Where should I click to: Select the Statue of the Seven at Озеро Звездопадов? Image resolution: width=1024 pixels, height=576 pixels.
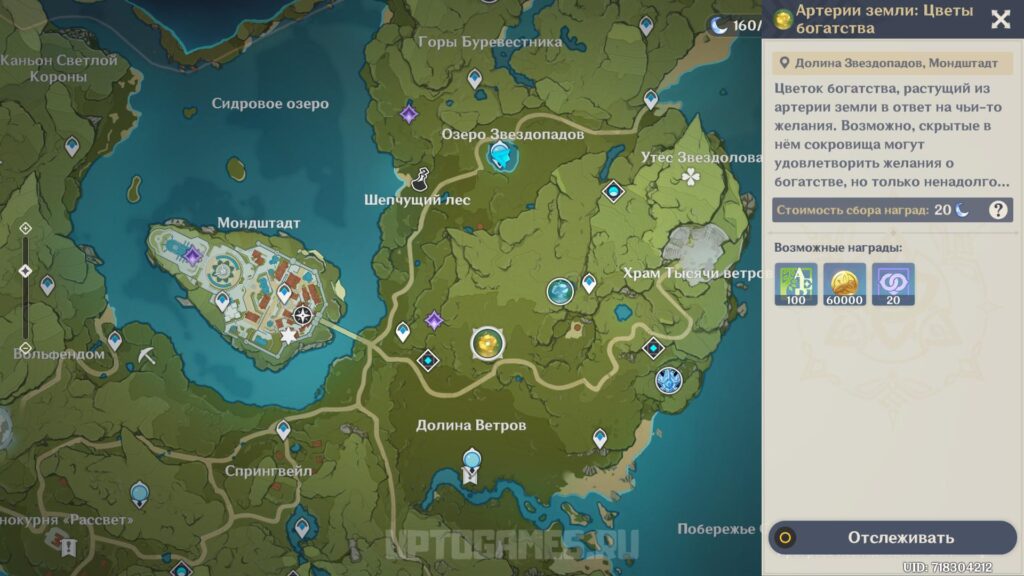[x=500, y=154]
